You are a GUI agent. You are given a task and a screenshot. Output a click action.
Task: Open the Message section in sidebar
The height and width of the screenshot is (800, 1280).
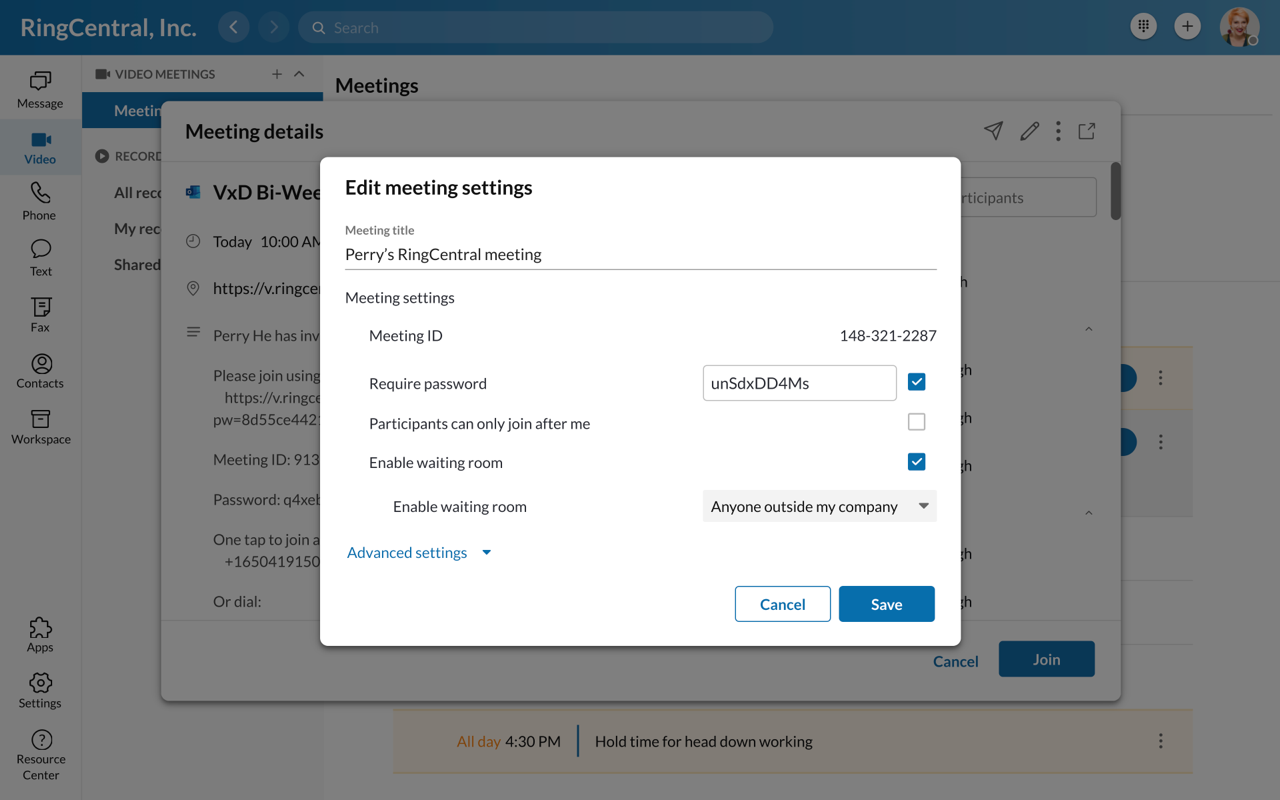point(40,89)
